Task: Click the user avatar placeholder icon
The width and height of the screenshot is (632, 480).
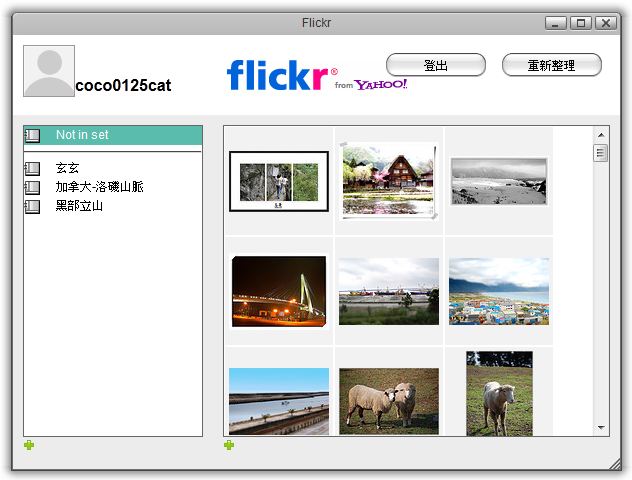Action: [x=49, y=71]
